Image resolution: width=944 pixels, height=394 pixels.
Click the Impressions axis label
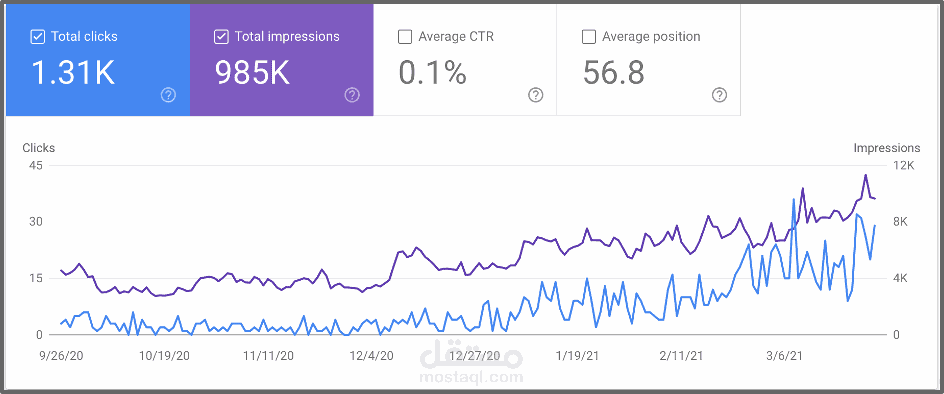click(886, 148)
